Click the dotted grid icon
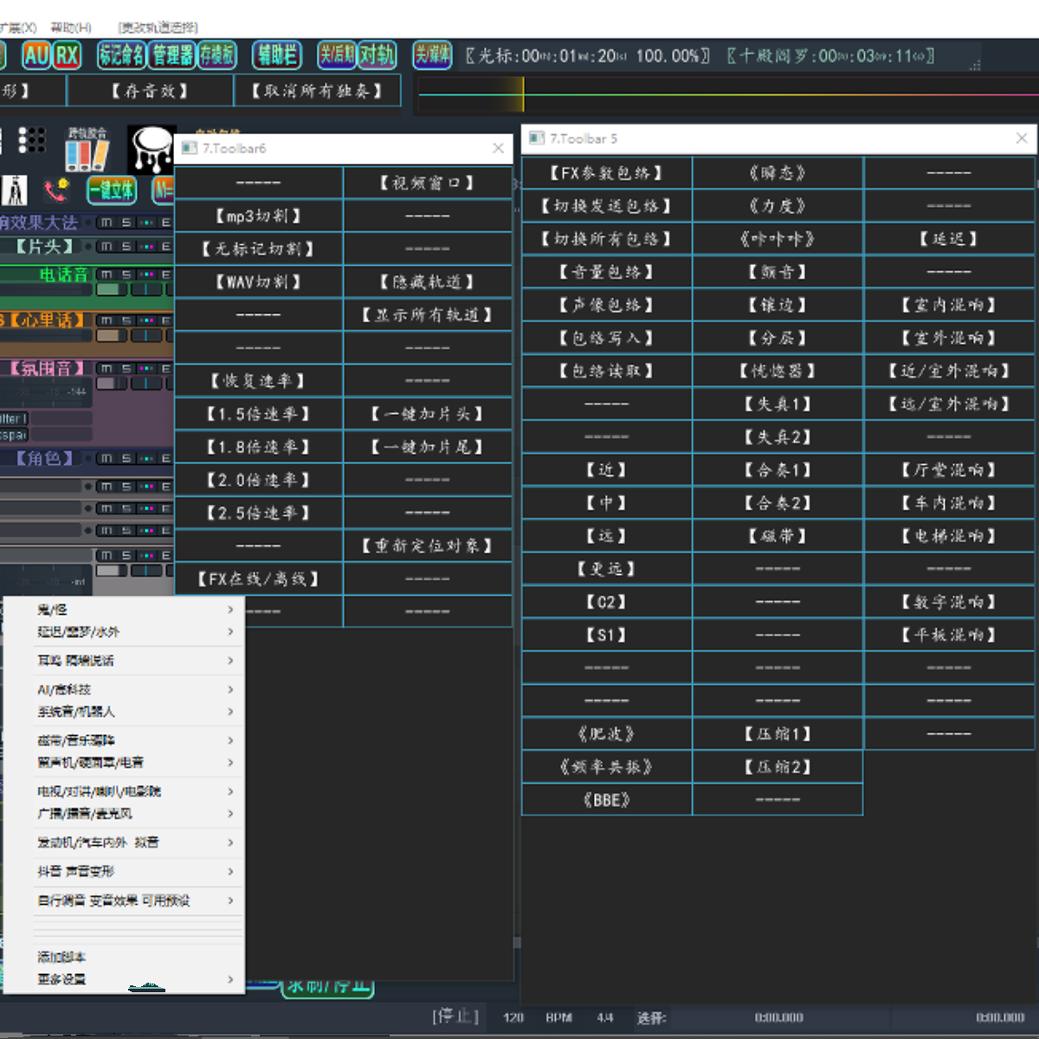 tap(31, 140)
